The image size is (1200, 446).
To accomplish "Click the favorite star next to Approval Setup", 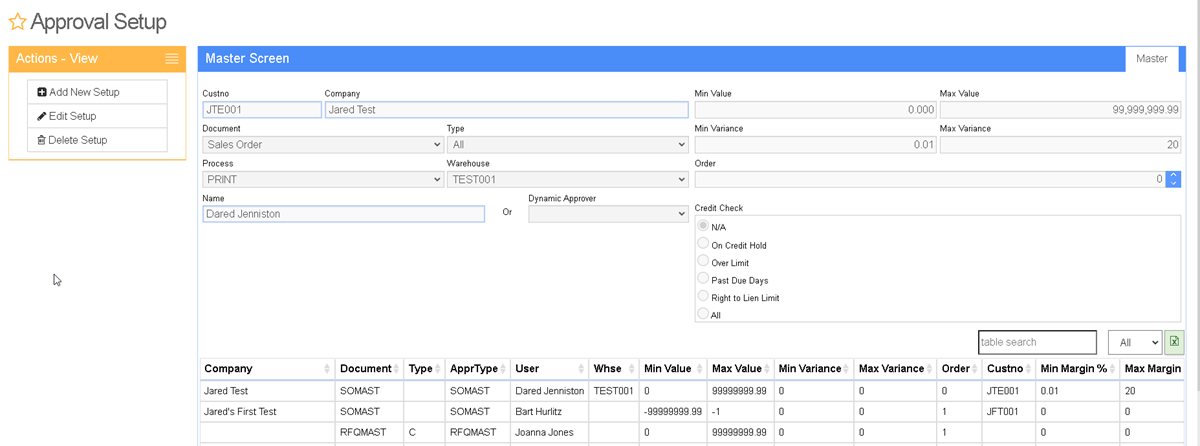I will click(x=17, y=21).
